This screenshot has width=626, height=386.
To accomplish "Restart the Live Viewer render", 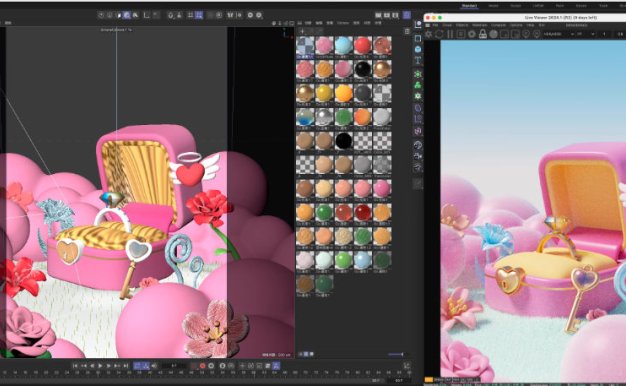I will click(x=439, y=34).
